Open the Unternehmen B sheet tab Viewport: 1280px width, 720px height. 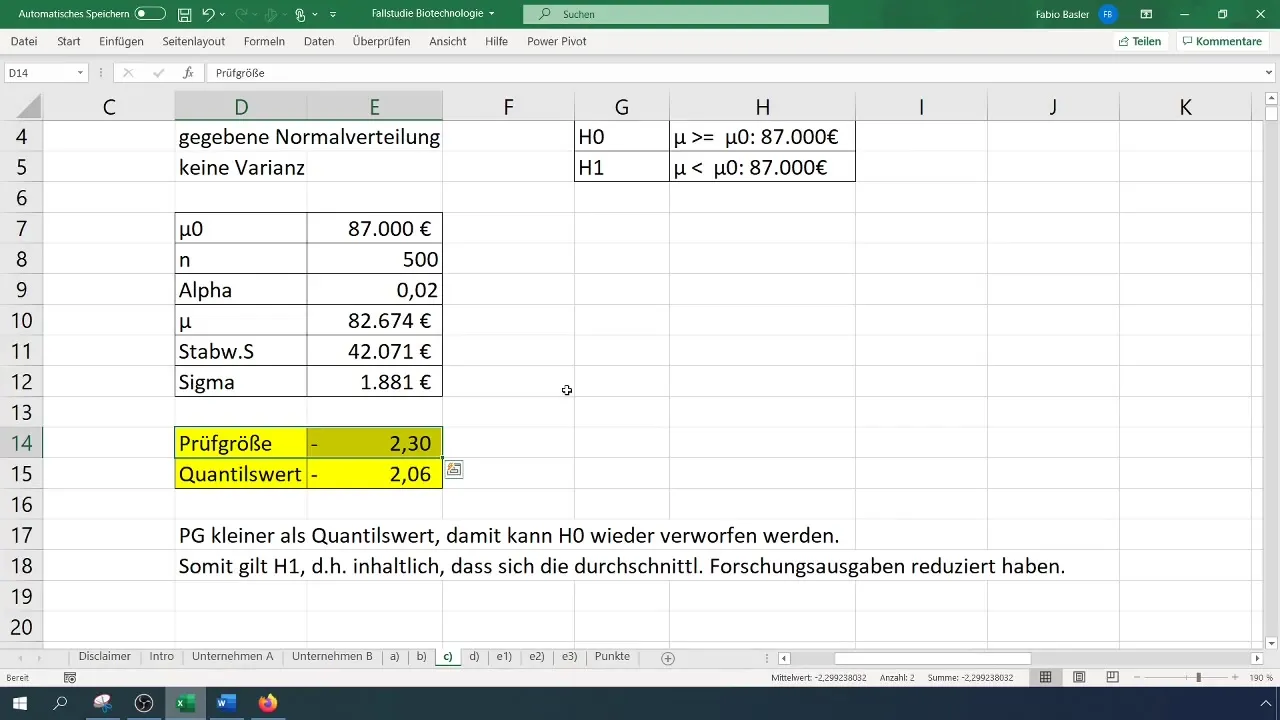pos(332,657)
